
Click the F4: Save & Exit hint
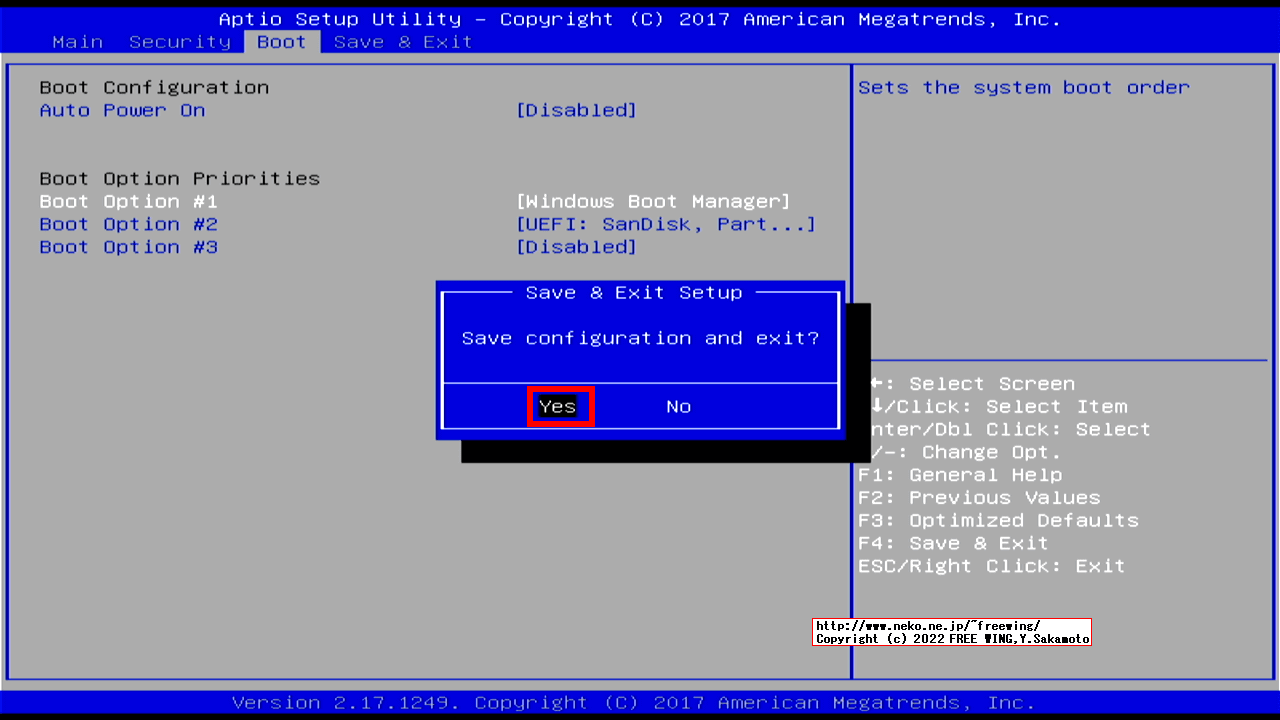click(x=953, y=543)
